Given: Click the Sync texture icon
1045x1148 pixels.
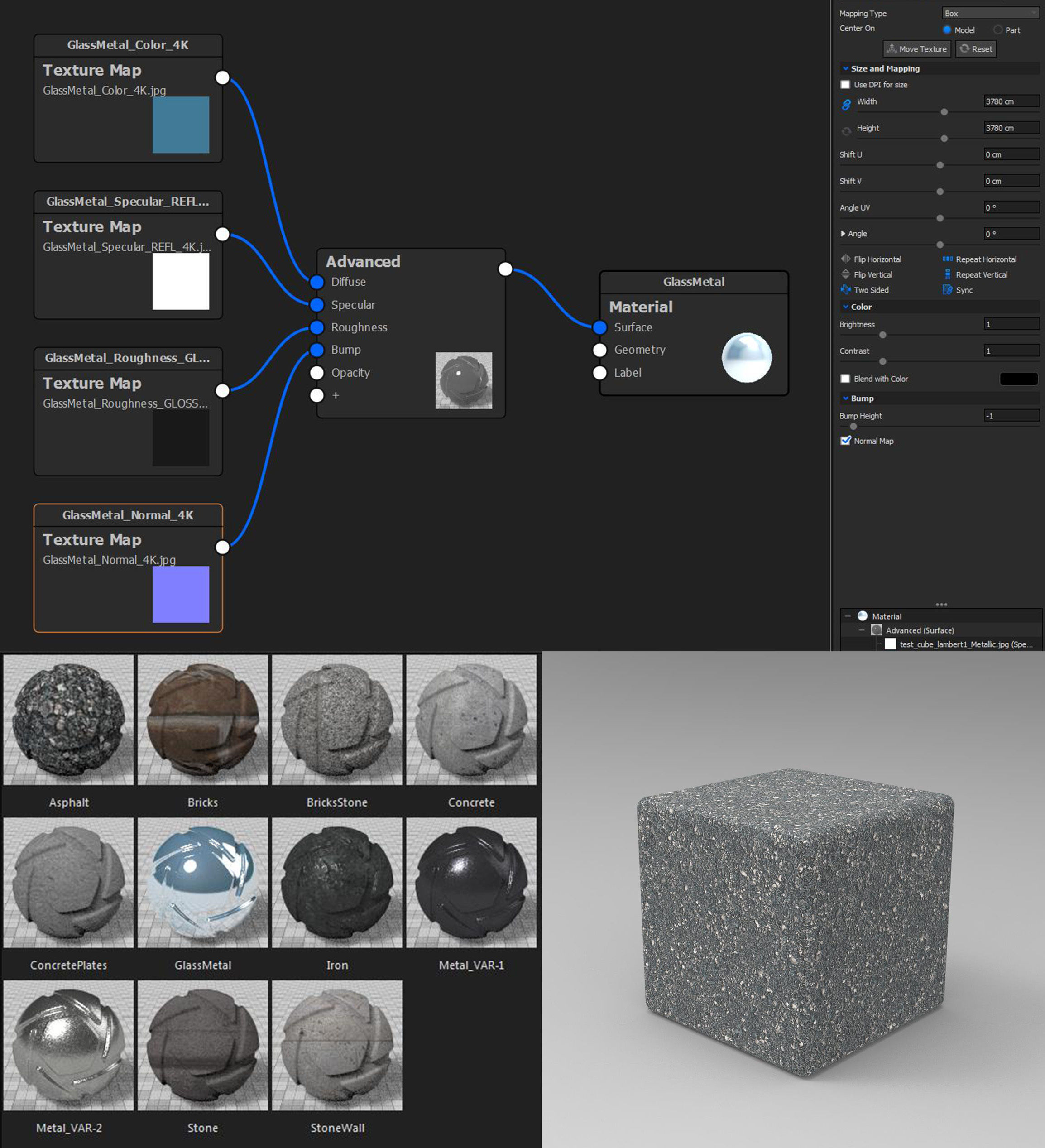Looking at the screenshot, I should click(948, 290).
